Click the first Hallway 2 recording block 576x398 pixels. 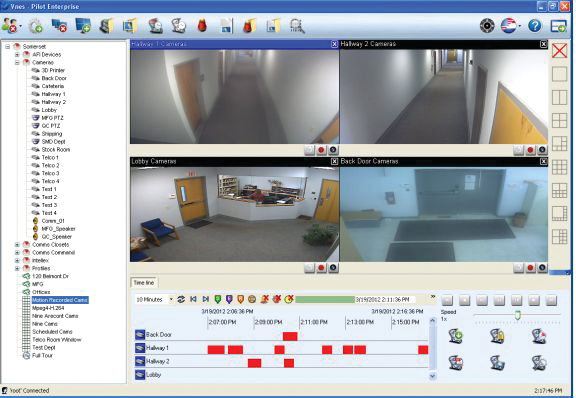(x=255, y=363)
